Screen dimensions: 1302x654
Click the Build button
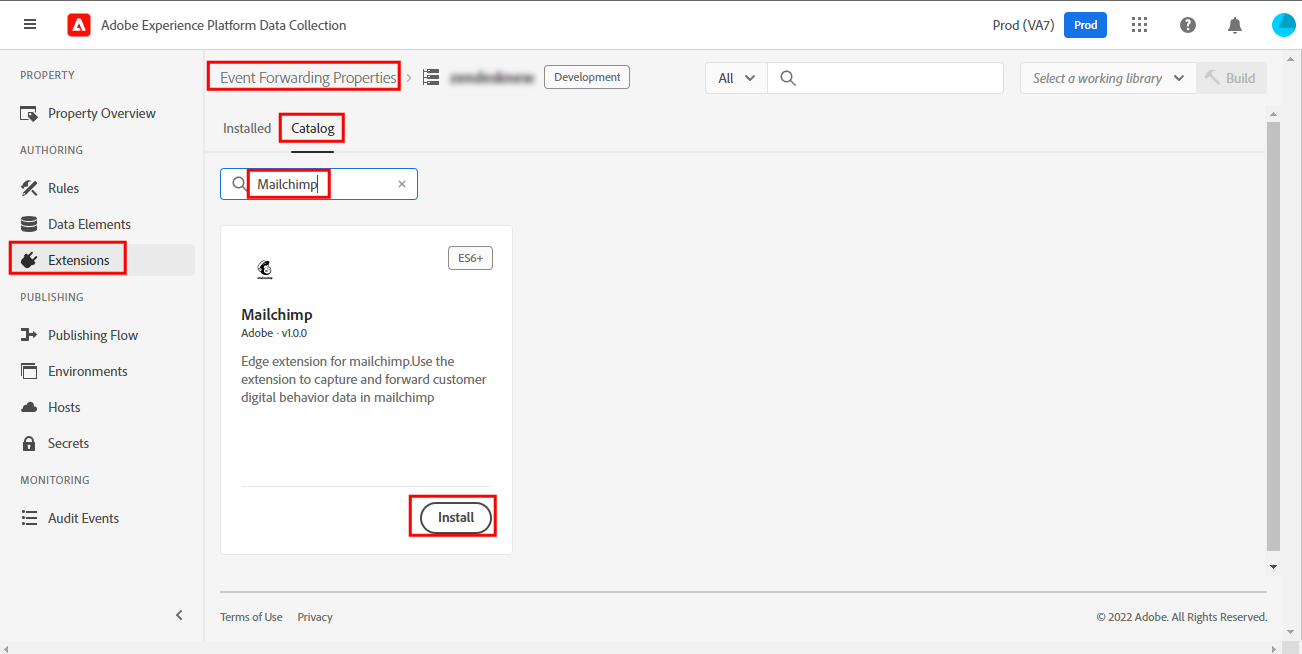tap(1231, 78)
